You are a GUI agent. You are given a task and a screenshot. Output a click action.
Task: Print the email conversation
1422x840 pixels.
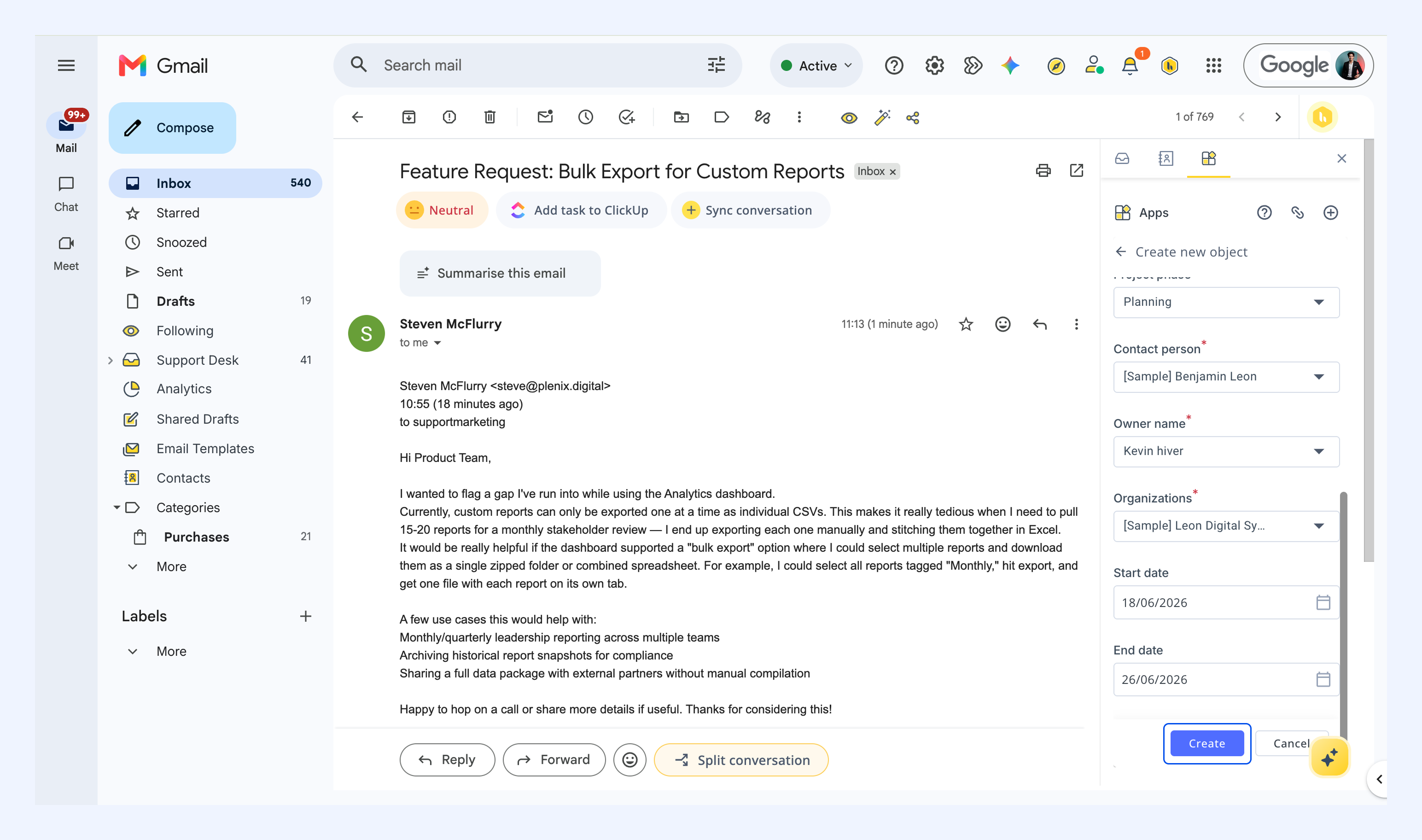(x=1043, y=170)
